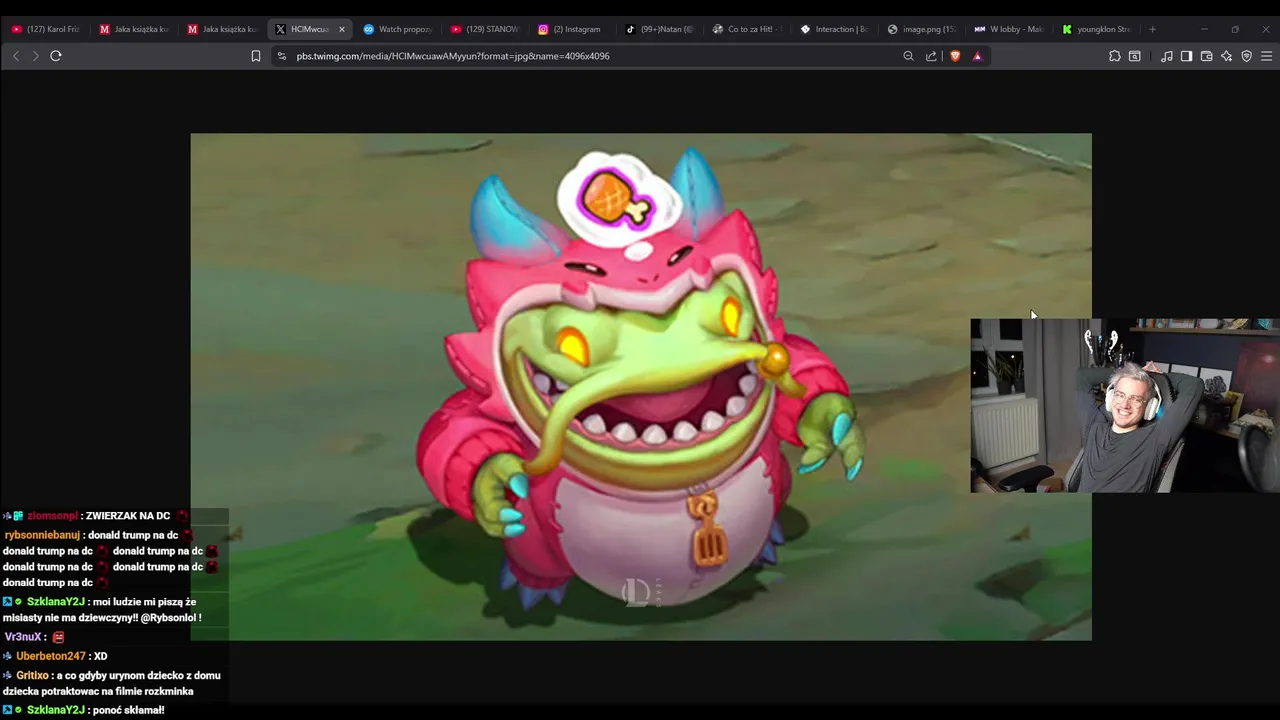Open Leo AI sparkle icon
Image resolution: width=1280 pixels, height=720 pixels.
(x=1226, y=56)
